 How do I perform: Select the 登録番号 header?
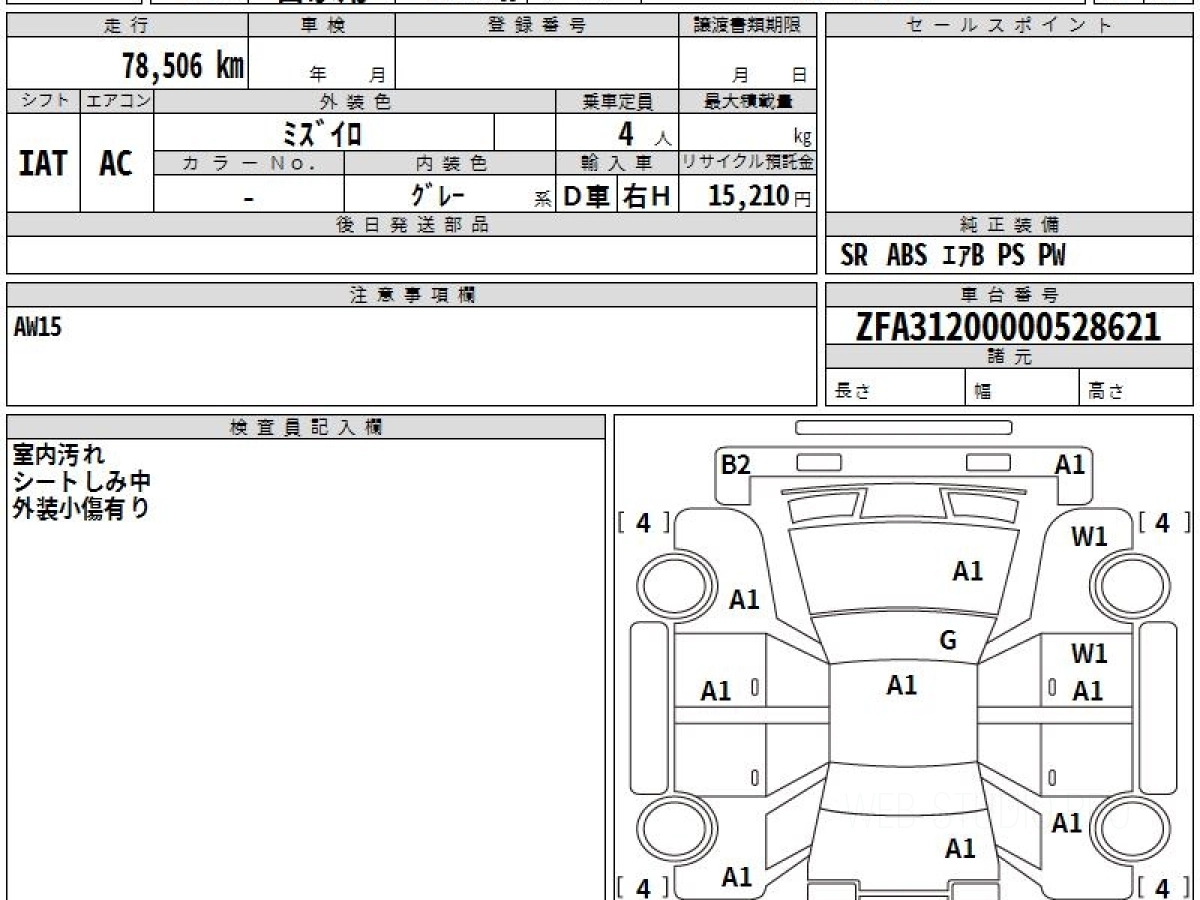coord(537,26)
